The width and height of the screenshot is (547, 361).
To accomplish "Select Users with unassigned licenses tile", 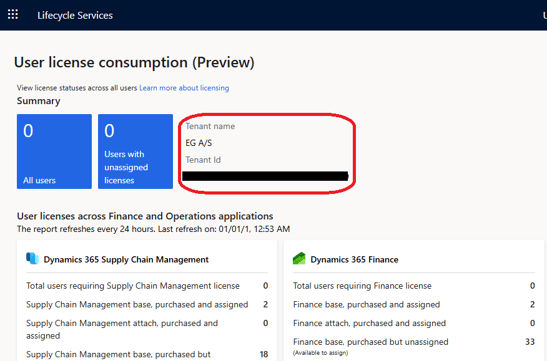I will pos(135,151).
